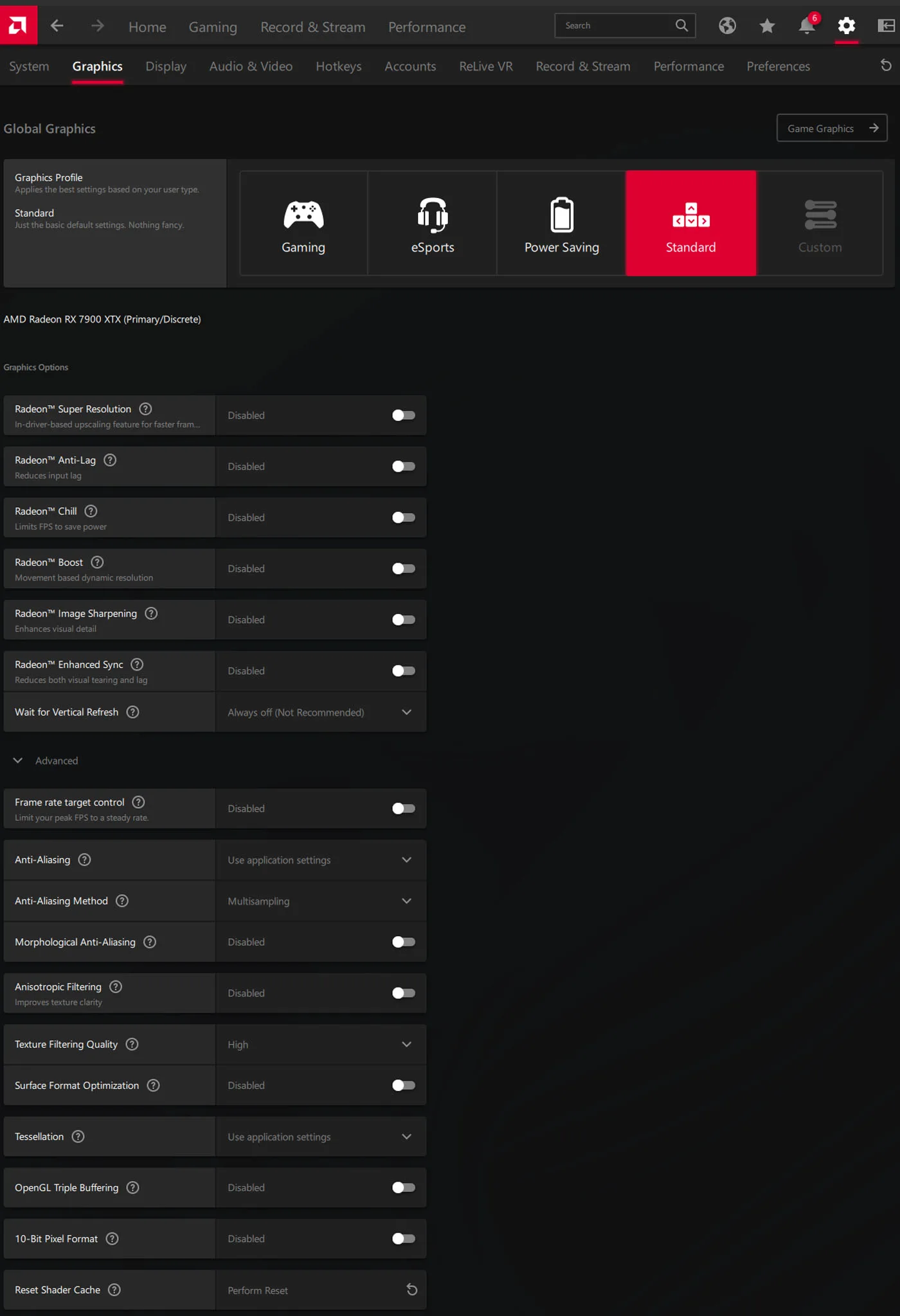Enable Anisotropic Filtering toggle
Image resolution: width=900 pixels, height=1316 pixels.
[404, 993]
